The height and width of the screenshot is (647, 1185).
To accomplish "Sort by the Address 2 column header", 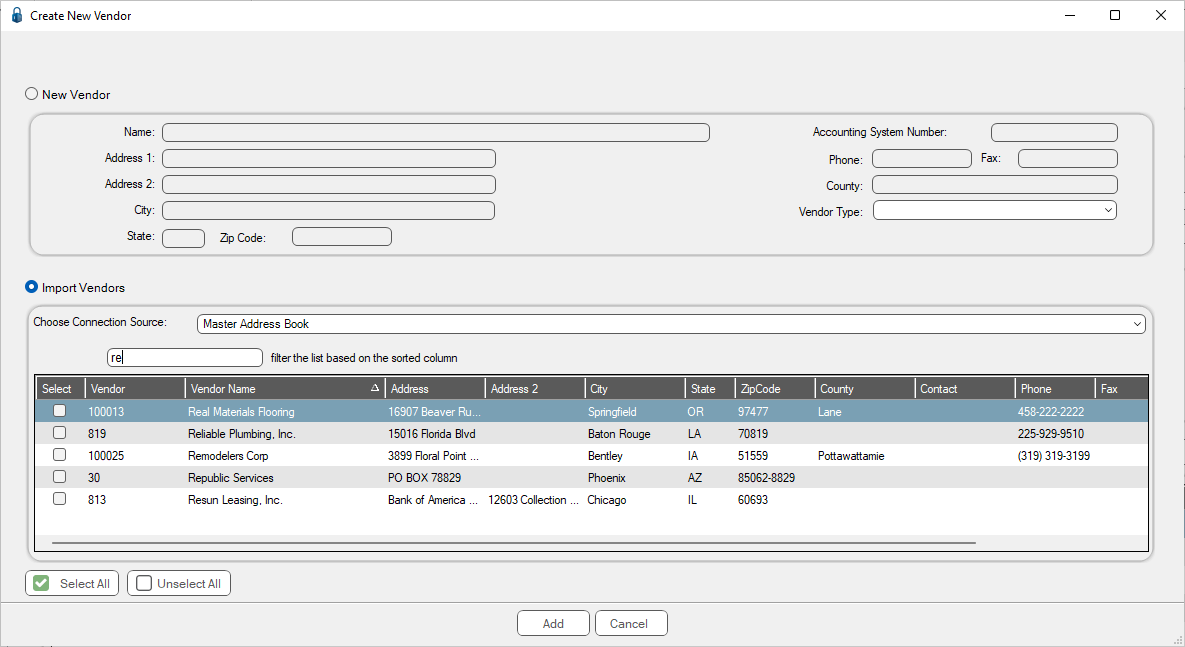I will click(x=535, y=389).
